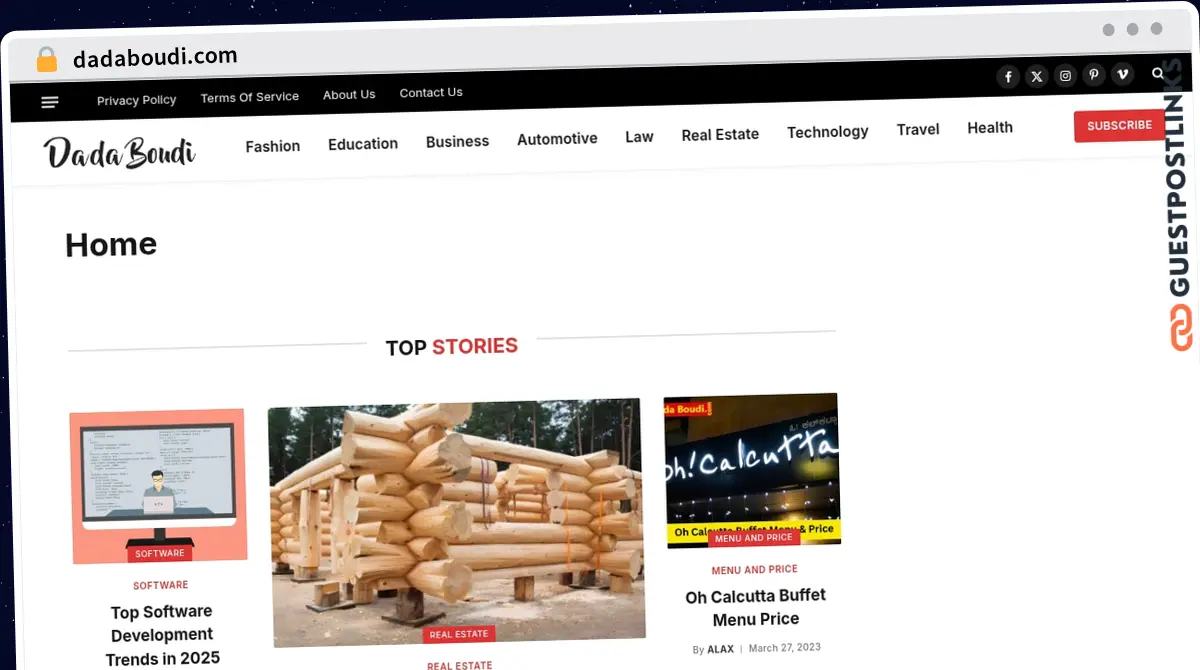Select the Fashion menu item

point(273,146)
